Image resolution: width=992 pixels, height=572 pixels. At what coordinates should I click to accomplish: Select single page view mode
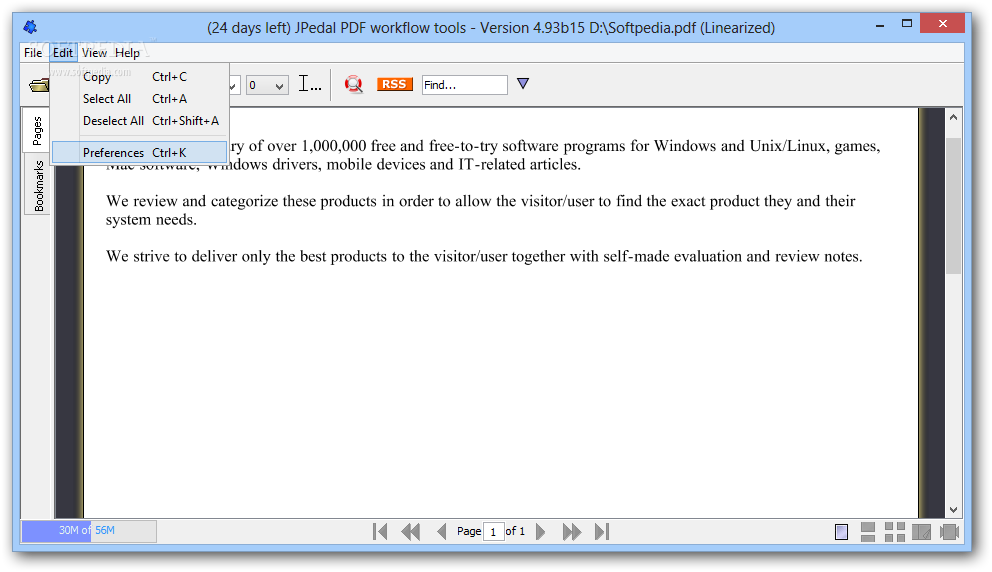[841, 532]
